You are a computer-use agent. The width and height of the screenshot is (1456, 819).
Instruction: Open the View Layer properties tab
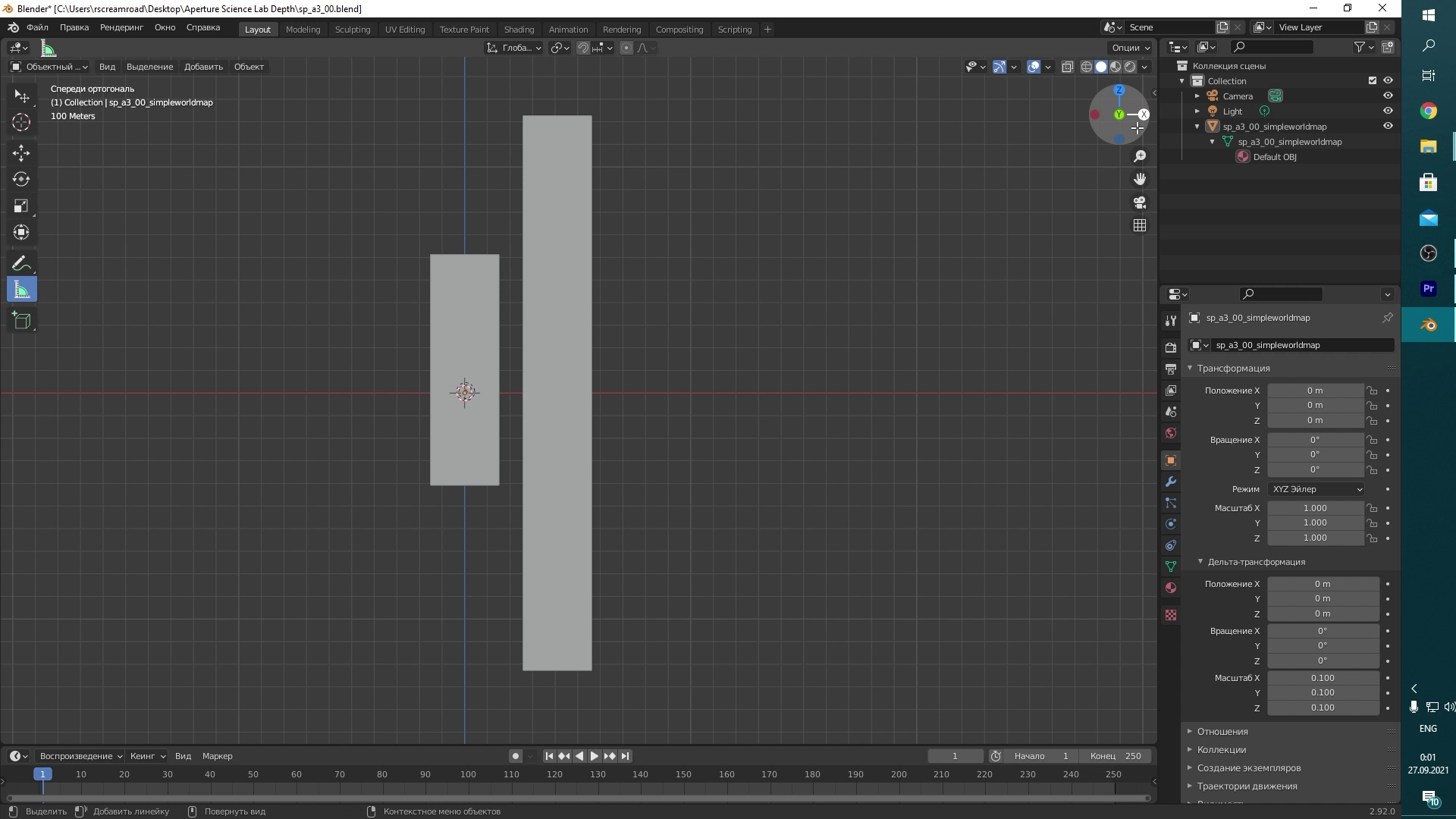[x=1171, y=391]
